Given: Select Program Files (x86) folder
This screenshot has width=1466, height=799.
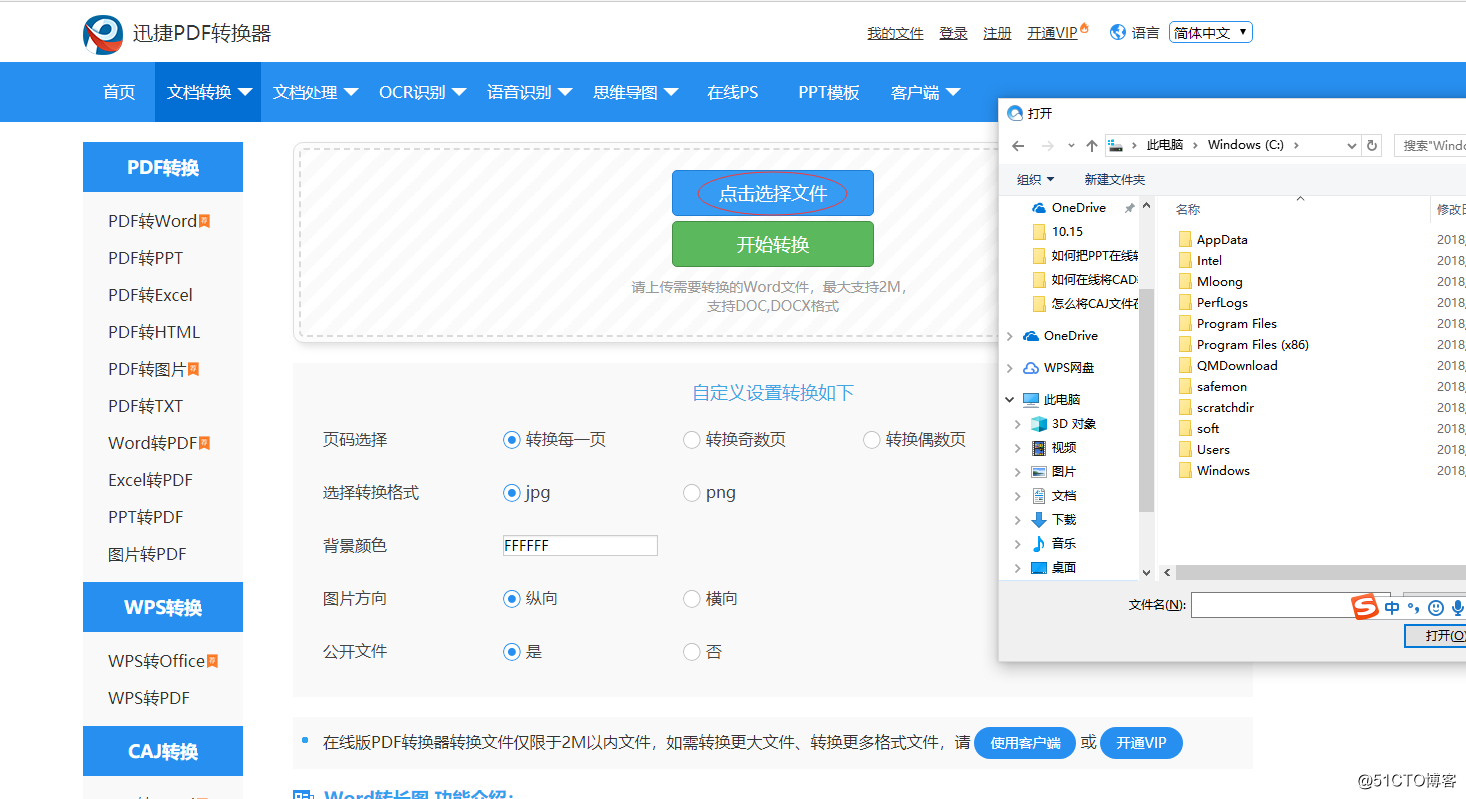Looking at the screenshot, I should click(1243, 345).
